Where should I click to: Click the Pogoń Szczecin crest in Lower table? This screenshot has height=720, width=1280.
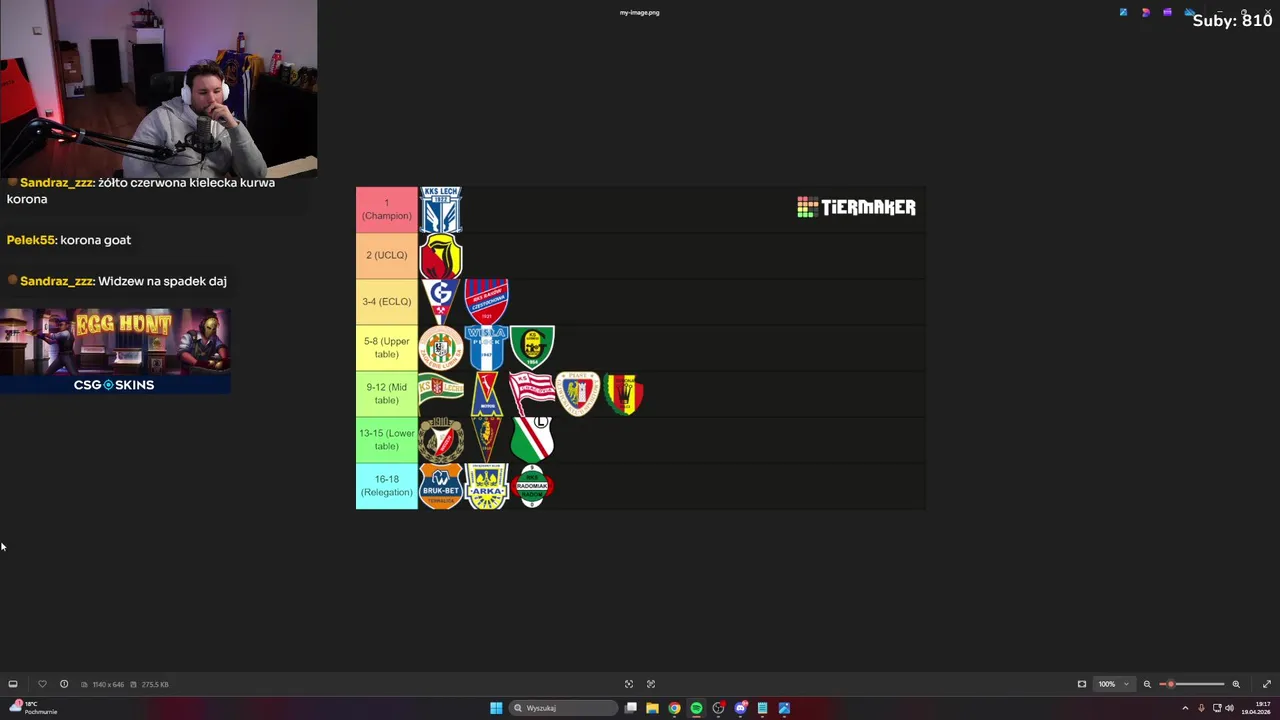point(487,440)
